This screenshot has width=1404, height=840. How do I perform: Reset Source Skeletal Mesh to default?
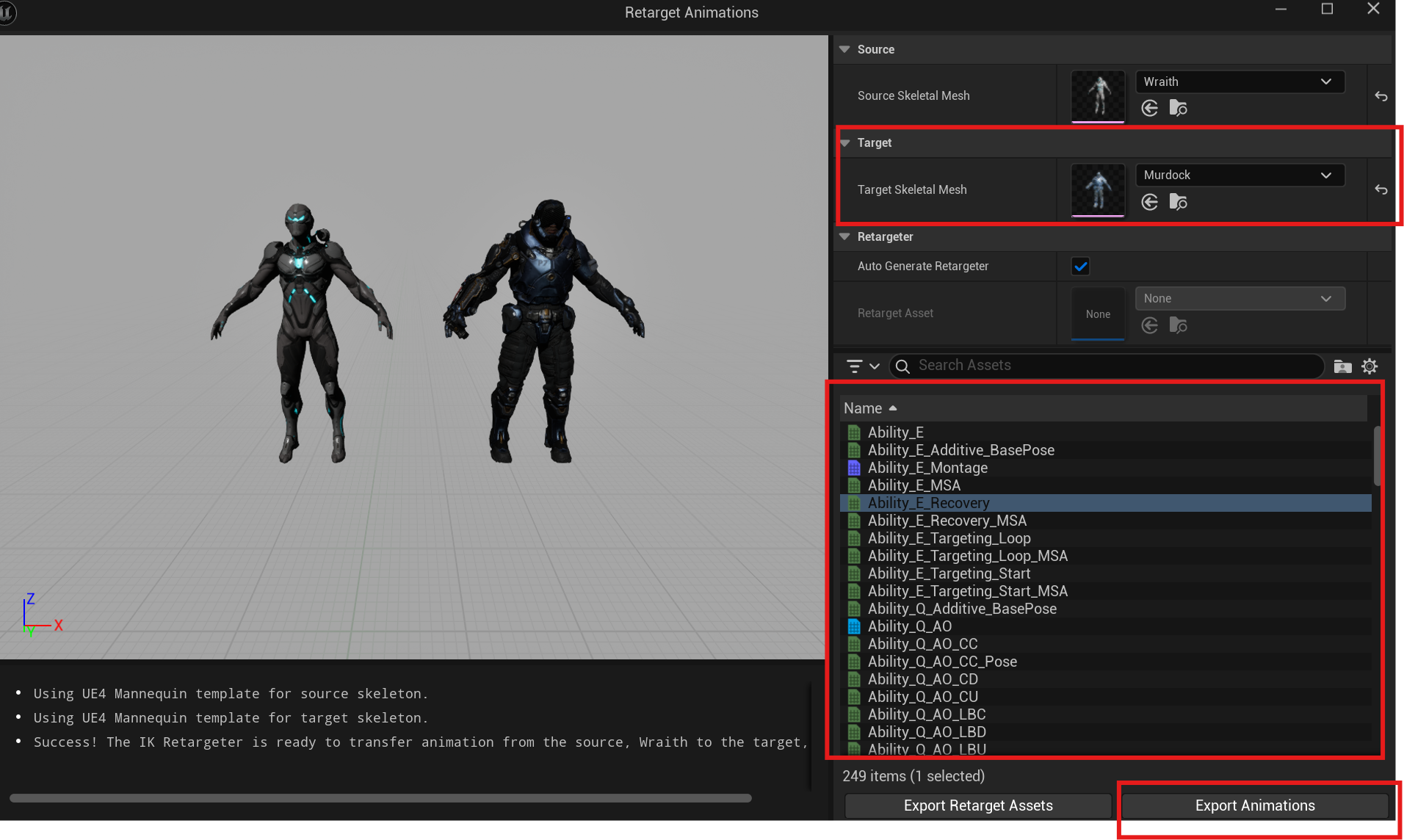1381,96
